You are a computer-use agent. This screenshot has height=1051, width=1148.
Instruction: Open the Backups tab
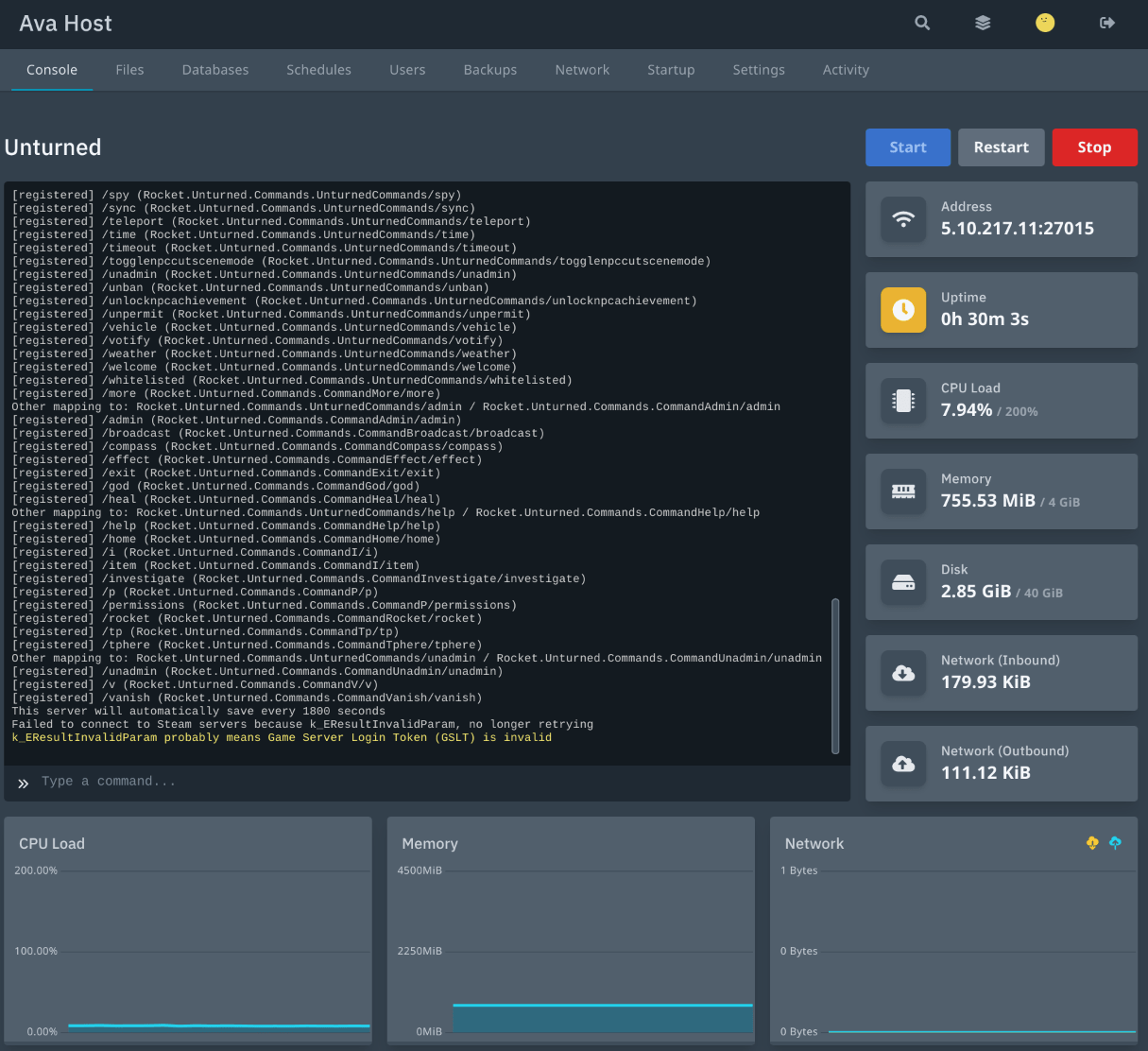pos(490,70)
